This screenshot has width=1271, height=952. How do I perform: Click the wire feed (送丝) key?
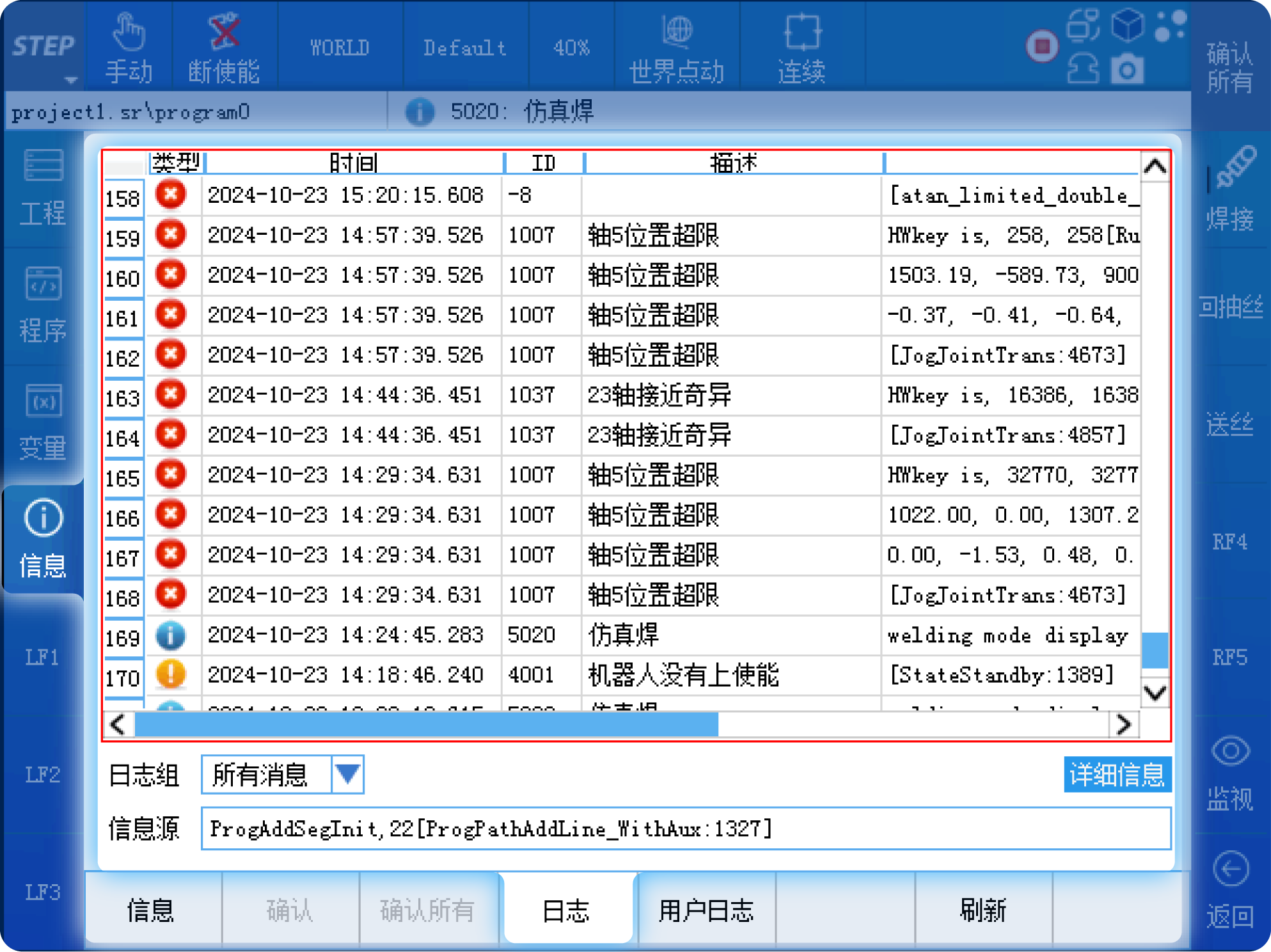point(1229,424)
